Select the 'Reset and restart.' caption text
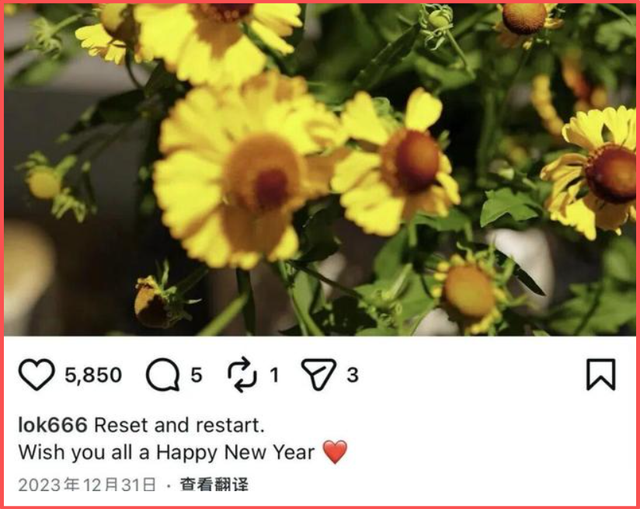 pyautogui.click(x=180, y=425)
